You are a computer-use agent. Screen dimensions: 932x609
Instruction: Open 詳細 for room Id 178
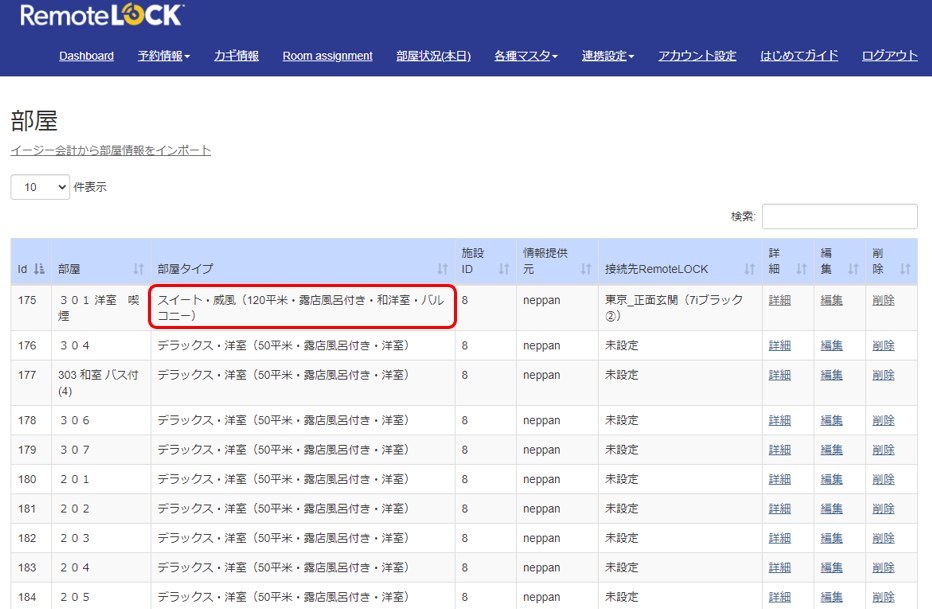779,420
